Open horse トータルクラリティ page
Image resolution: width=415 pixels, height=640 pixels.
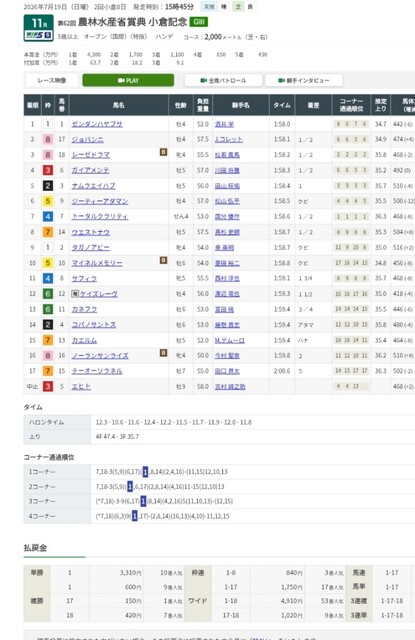pyautogui.click(x=100, y=217)
